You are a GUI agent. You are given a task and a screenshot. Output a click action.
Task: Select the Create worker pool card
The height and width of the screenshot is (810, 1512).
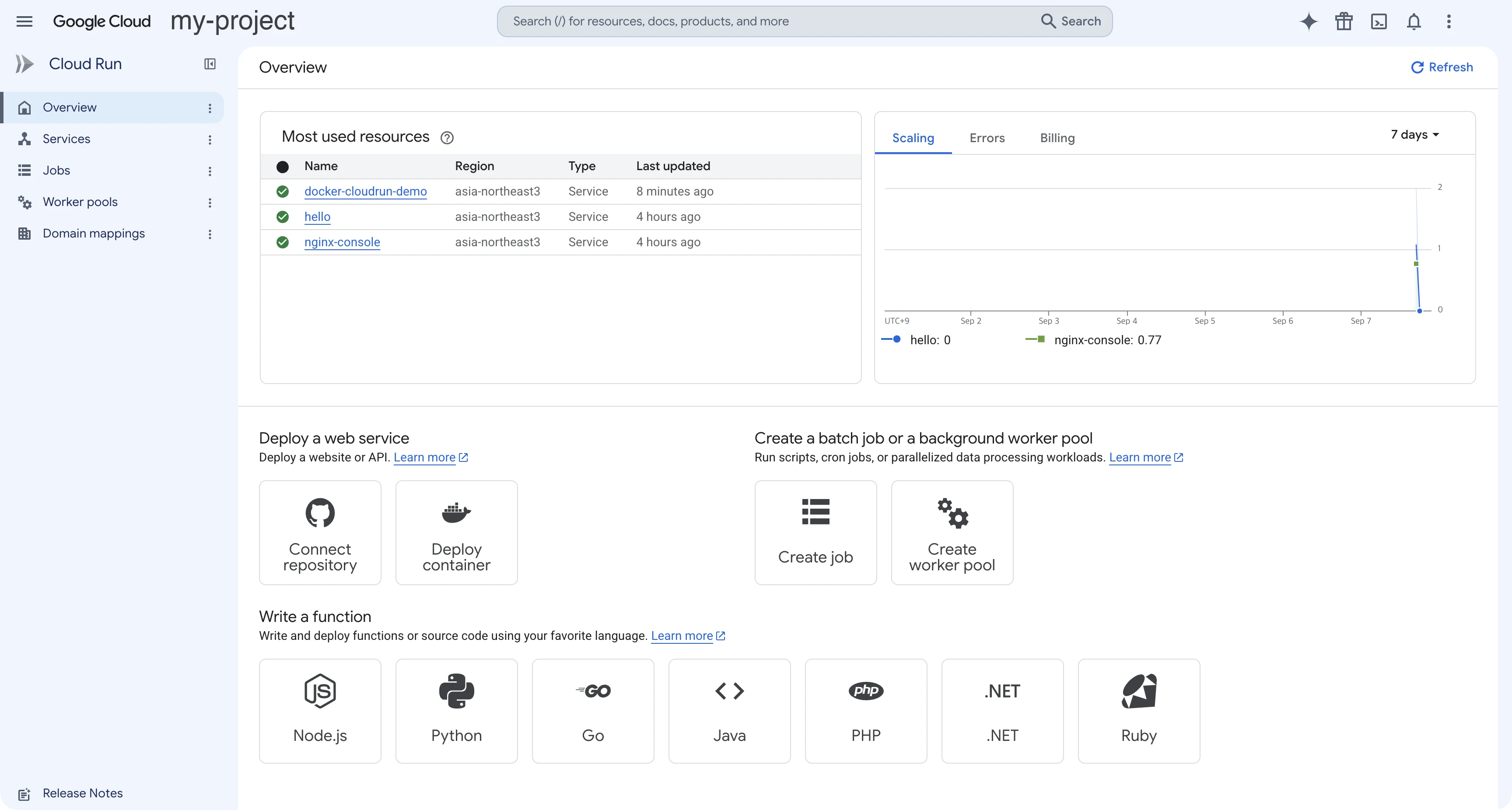click(952, 532)
